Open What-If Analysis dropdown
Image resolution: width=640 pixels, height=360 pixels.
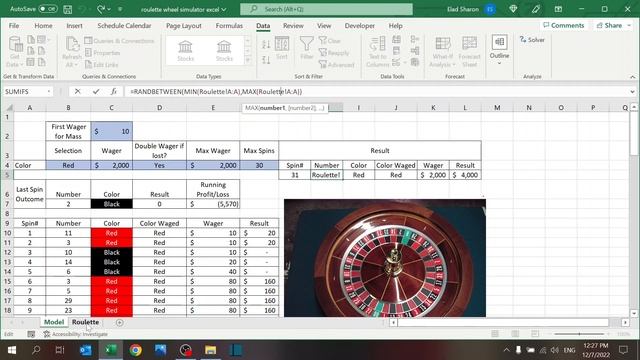pyautogui.click(x=442, y=51)
